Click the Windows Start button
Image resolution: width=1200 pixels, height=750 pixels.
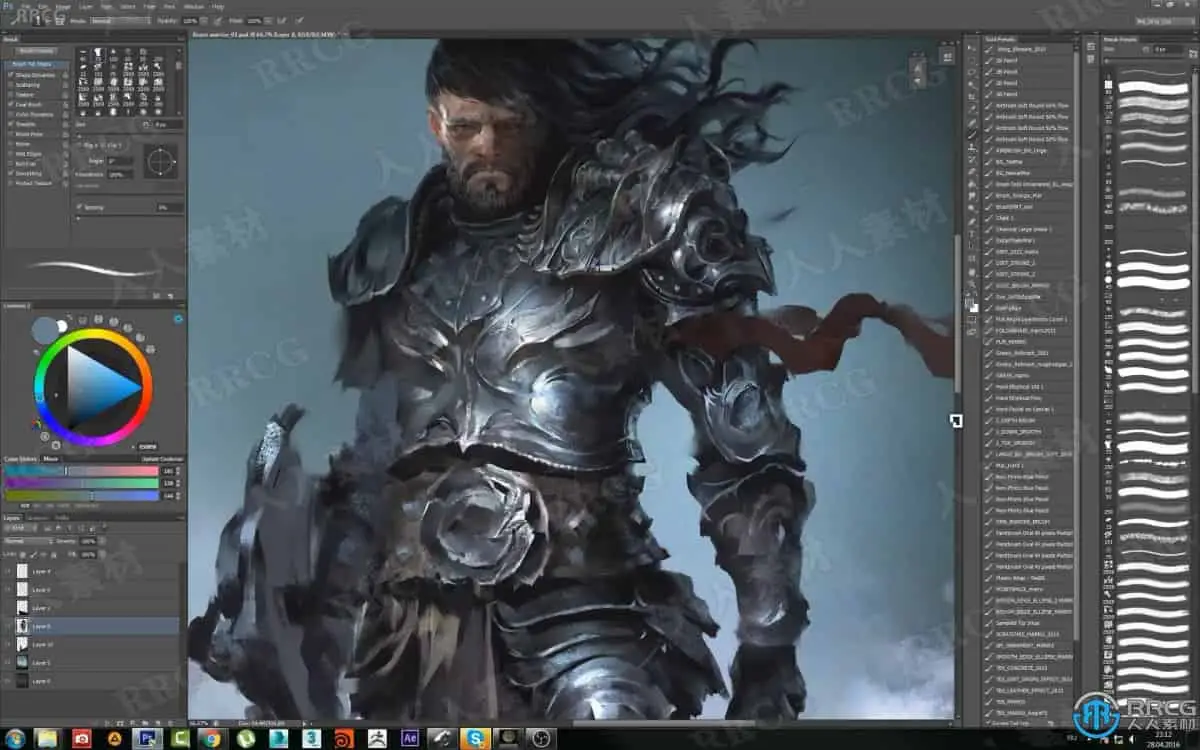click(x=15, y=738)
